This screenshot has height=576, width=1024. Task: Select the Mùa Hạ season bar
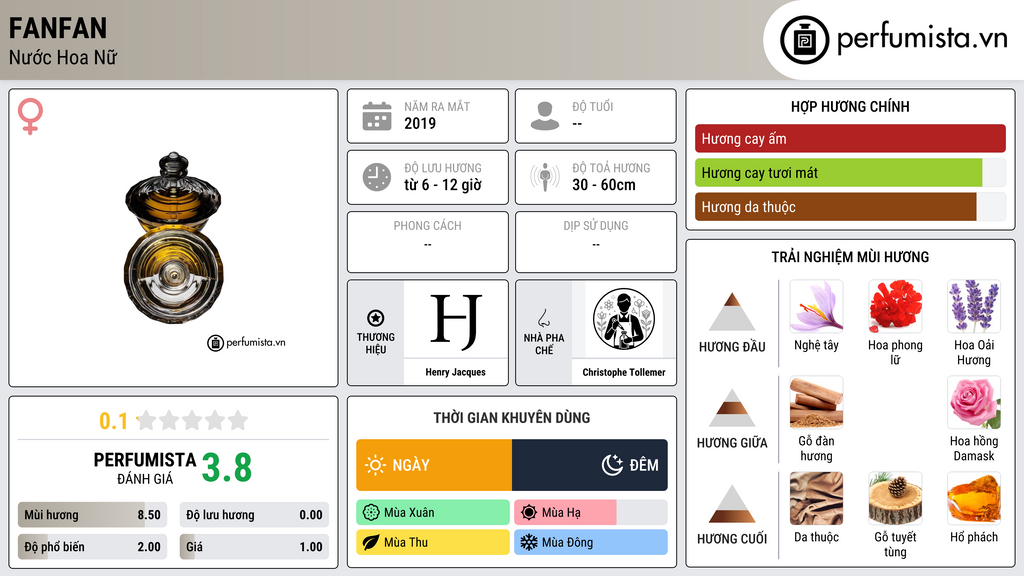point(591,513)
